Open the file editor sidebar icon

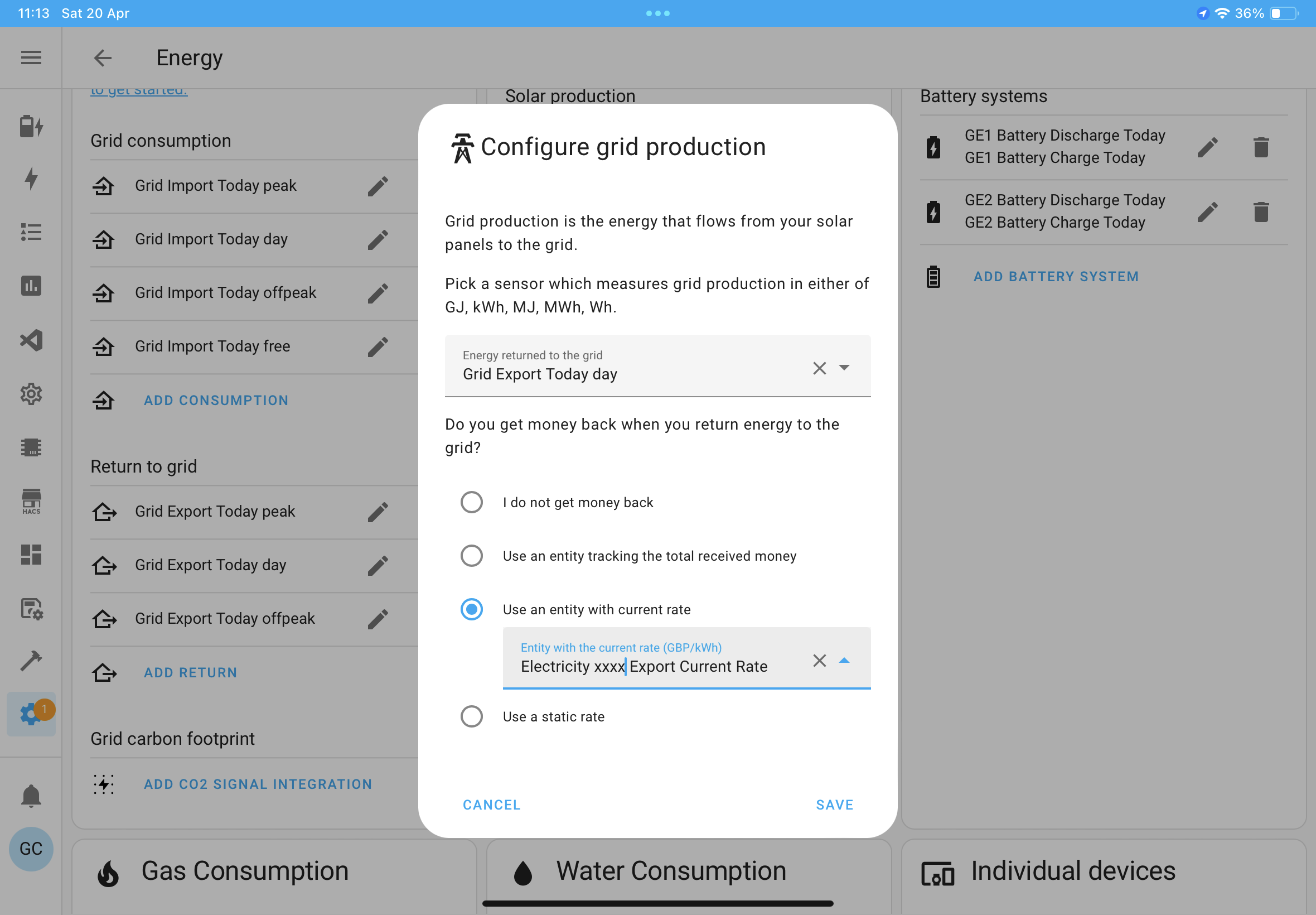pos(31,608)
